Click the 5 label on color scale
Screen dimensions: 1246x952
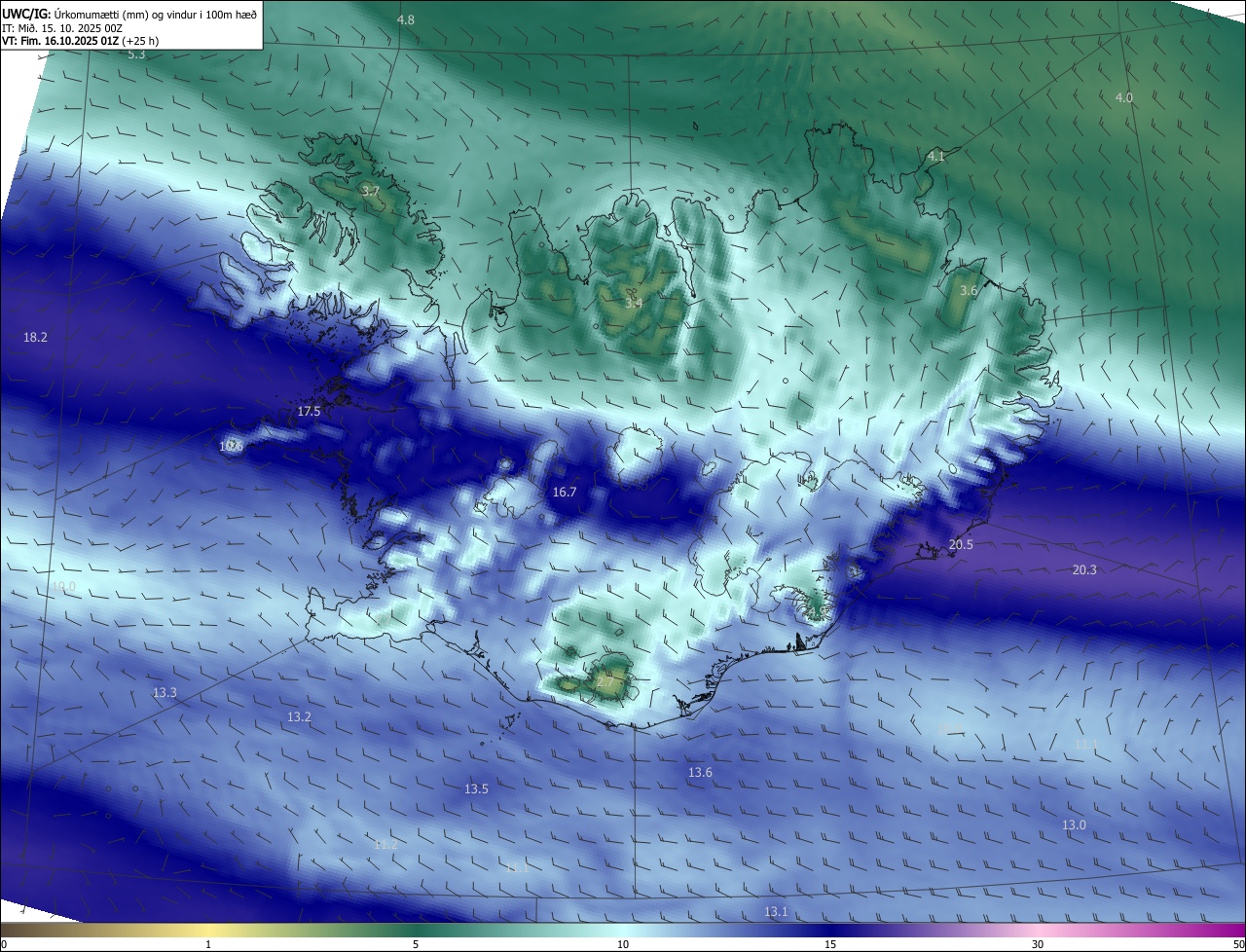(416, 944)
